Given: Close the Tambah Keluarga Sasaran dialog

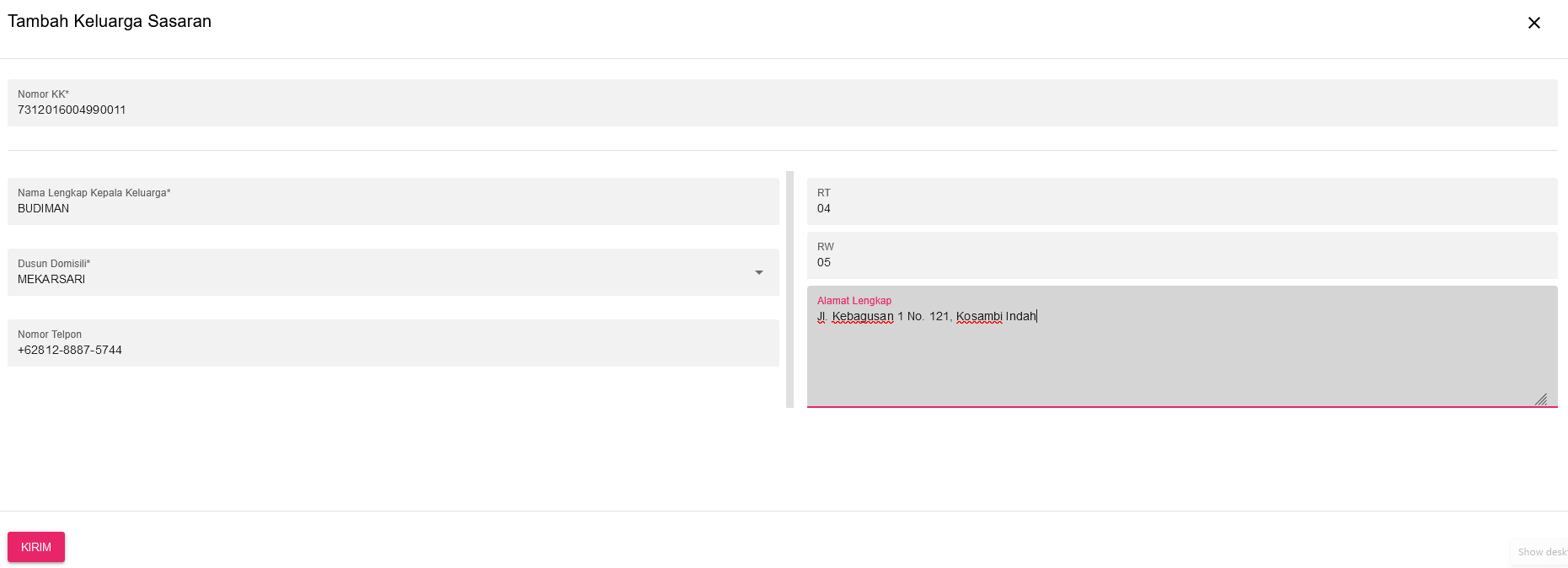Looking at the screenshot, I should (x=1533, y=23).
